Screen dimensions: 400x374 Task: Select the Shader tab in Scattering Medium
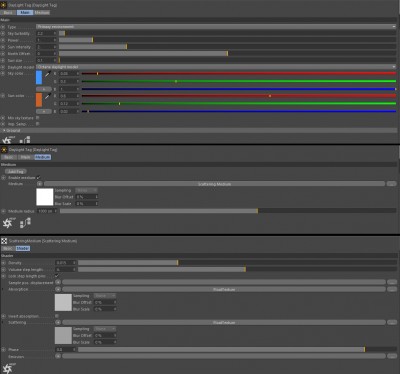coord(23,248)
